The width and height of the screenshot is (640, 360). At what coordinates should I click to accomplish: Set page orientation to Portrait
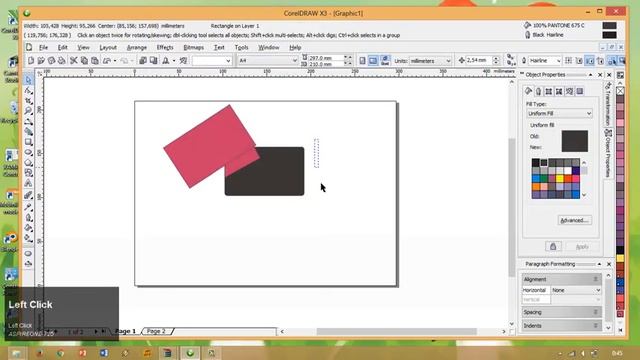click(362, 61)
